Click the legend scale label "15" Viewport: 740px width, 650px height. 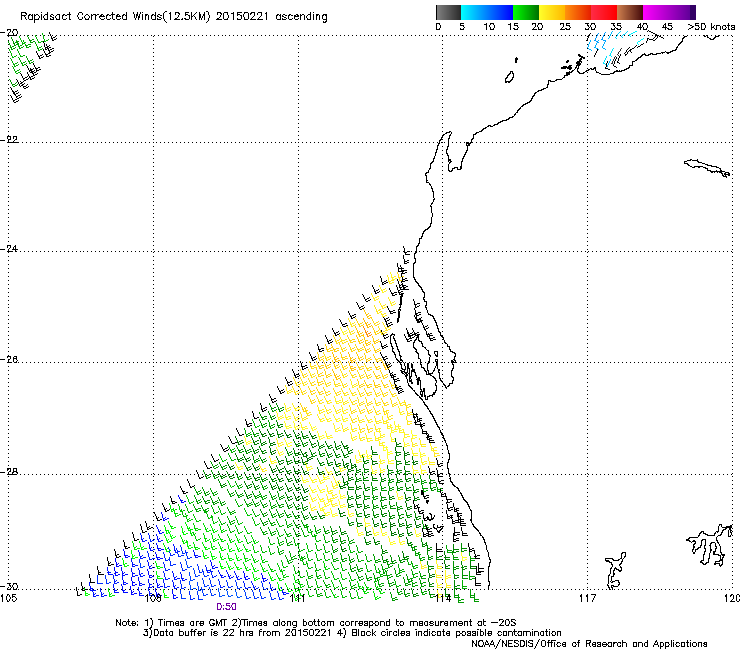[513, 27]
